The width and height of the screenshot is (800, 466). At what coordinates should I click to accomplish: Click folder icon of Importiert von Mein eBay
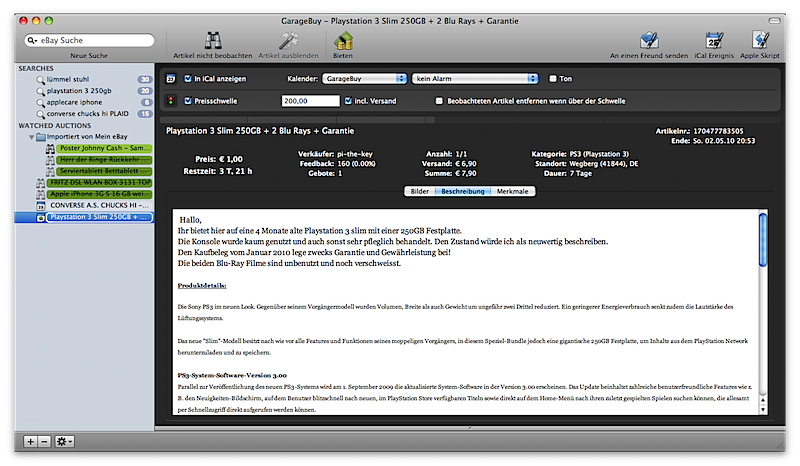pos(41,137)
